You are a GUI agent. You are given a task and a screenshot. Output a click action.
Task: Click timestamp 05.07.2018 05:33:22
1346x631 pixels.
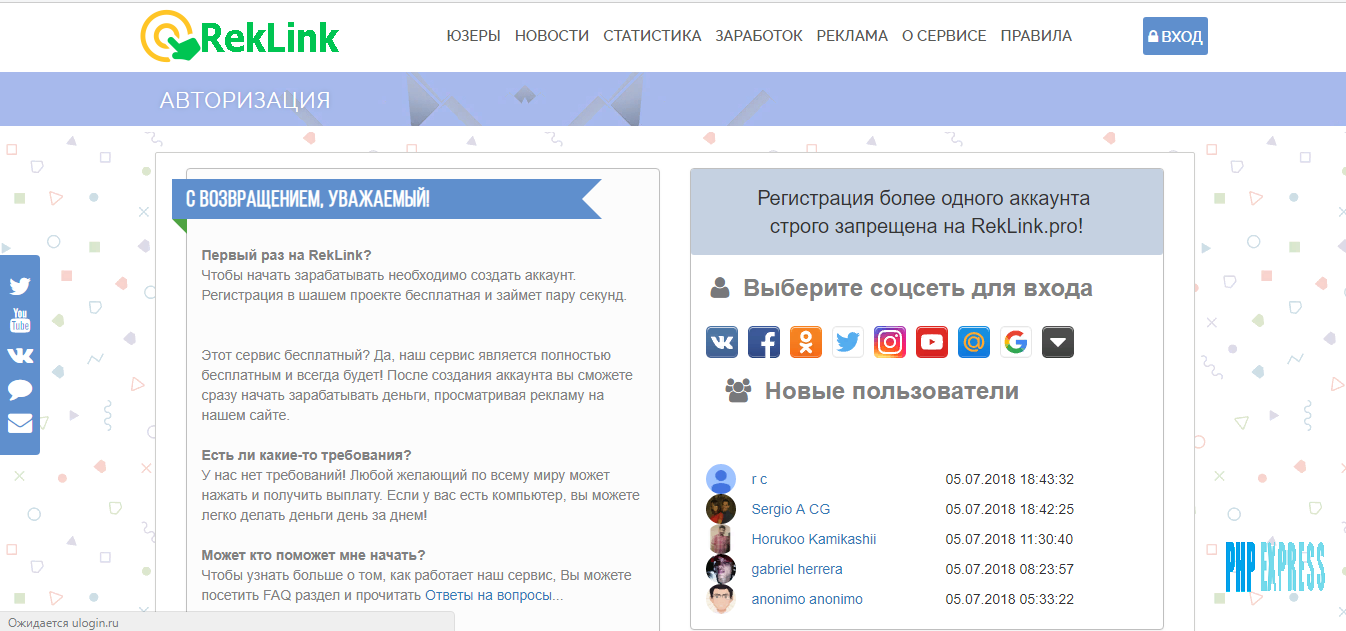1010,600
